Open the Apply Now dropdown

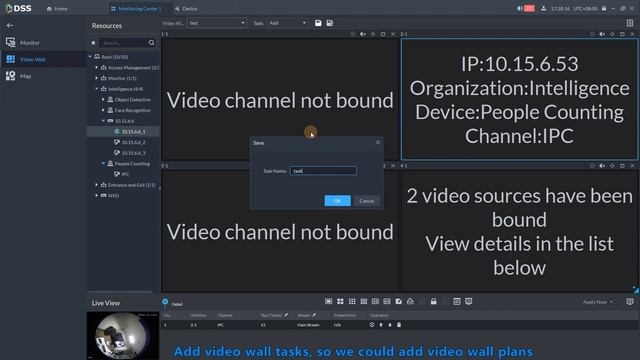tap(598, 302)
